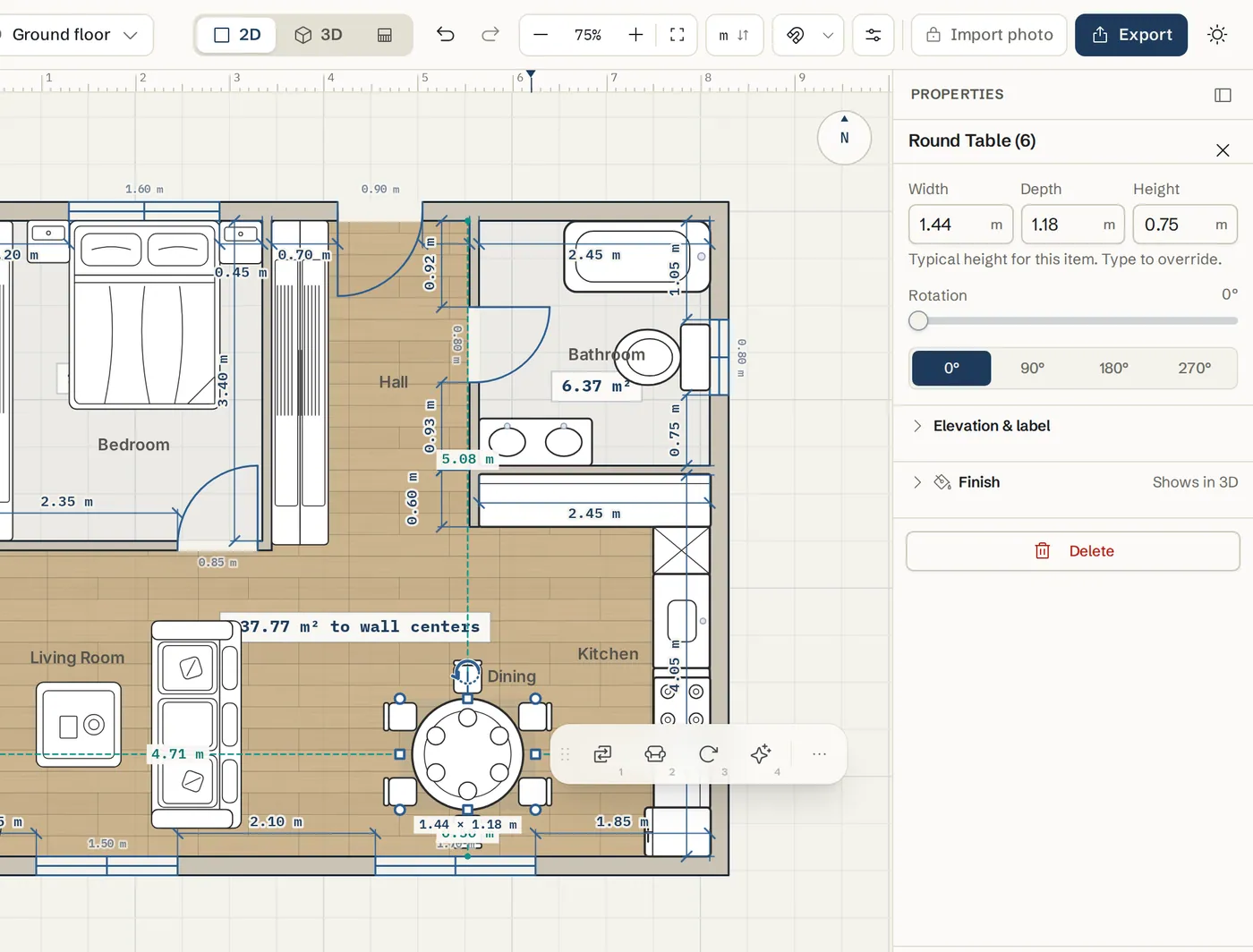The image size is (1253, 952).
Task: Expand Elevation & label section
Action: [1073, 426]
